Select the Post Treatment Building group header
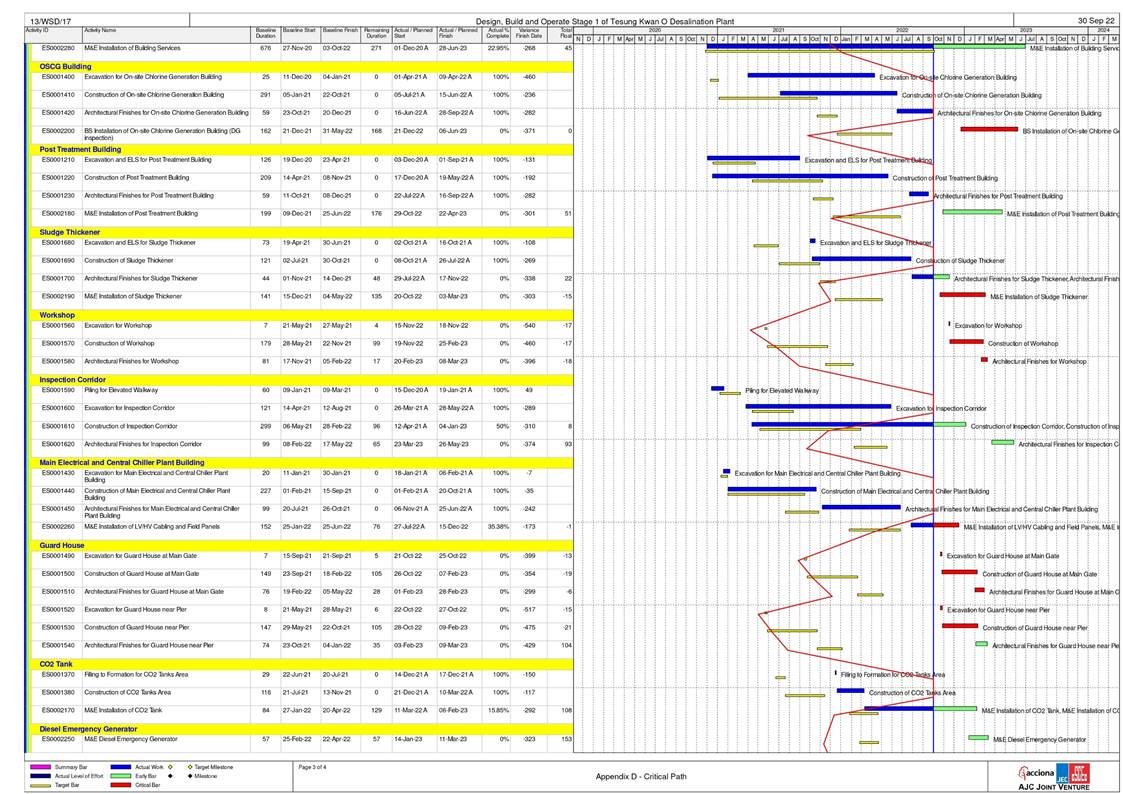 [79, 149]
